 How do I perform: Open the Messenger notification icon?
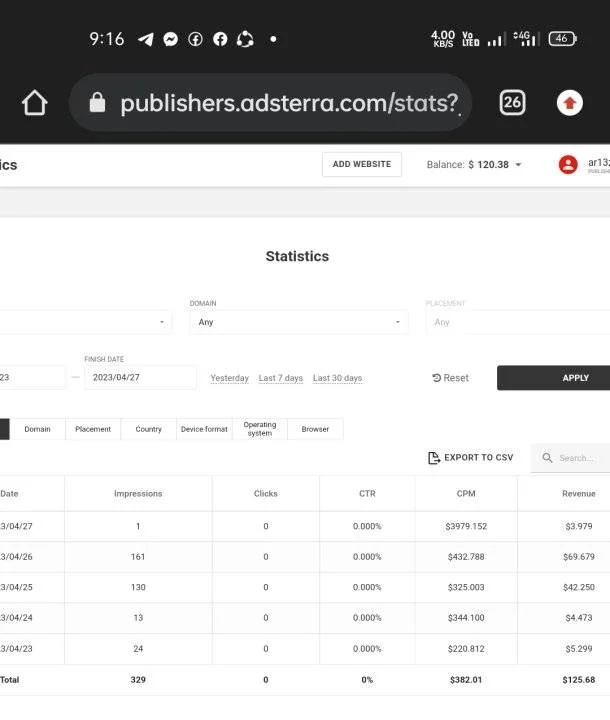tap(170, 39)
